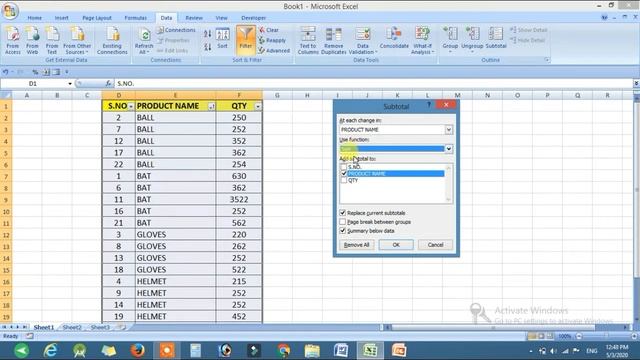The height and width of the screenshot is (360, 640).
Task: Open S.NO column filter dropdown
Action: [131, 107]
